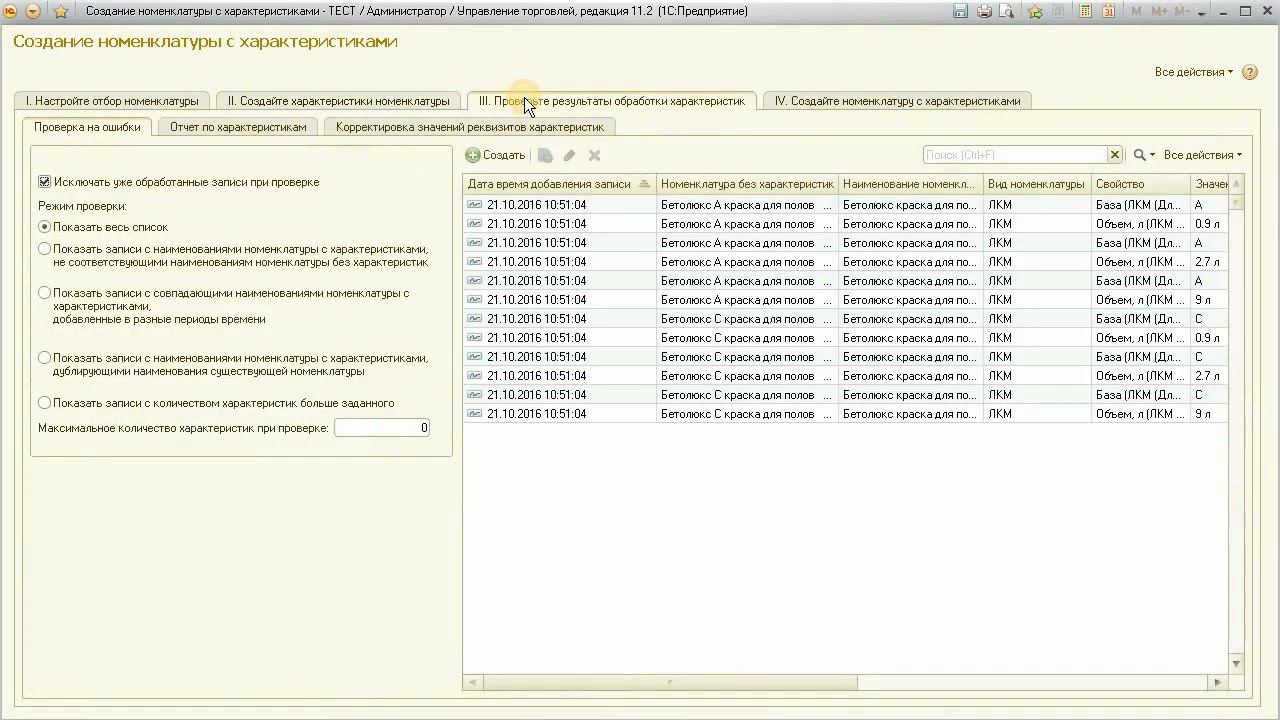Click the printer icon
Image resolution: width=1280 pixels, height=720 pixels.
(984, 12)
